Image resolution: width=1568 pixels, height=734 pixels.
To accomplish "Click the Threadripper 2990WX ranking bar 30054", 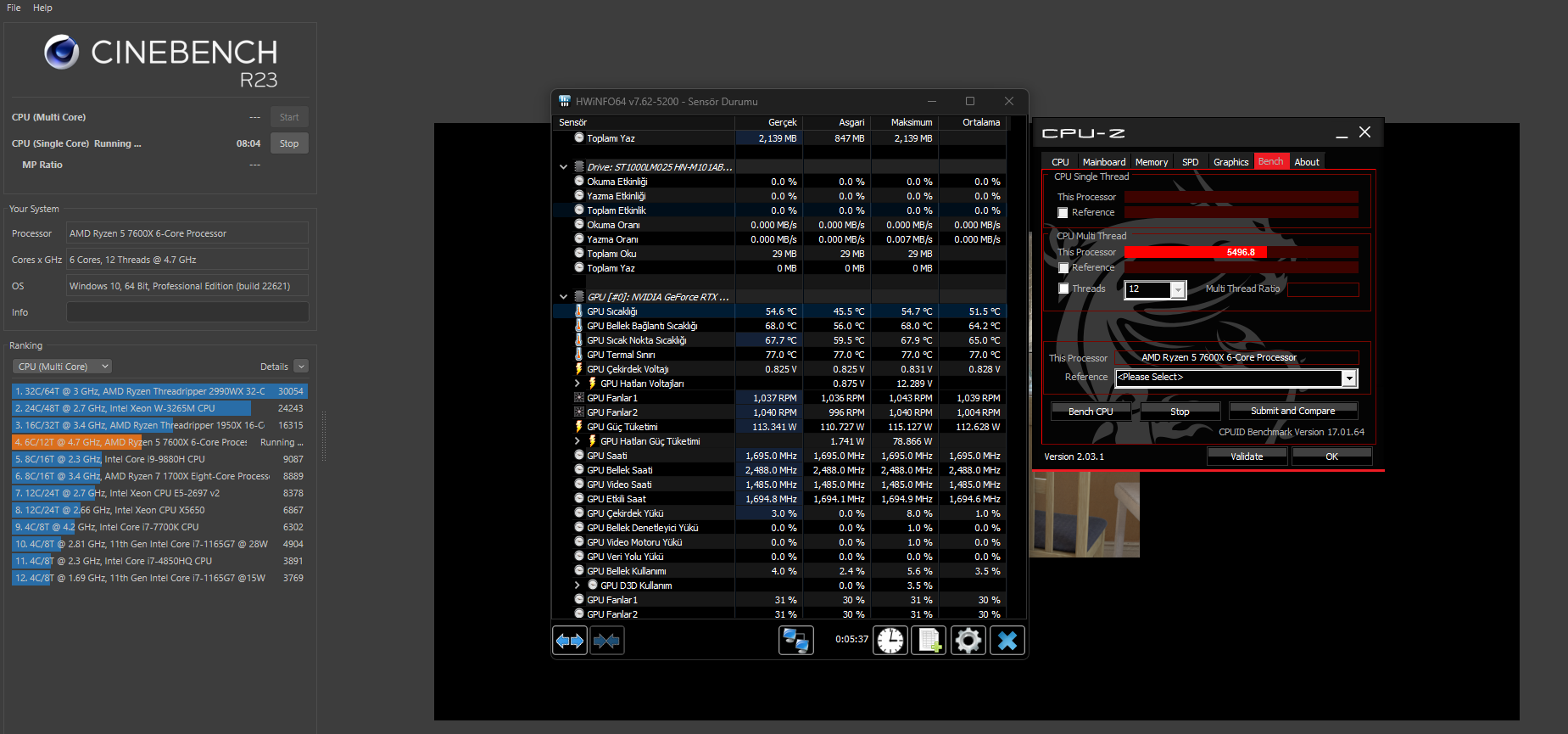I will [x=159, y=391].
